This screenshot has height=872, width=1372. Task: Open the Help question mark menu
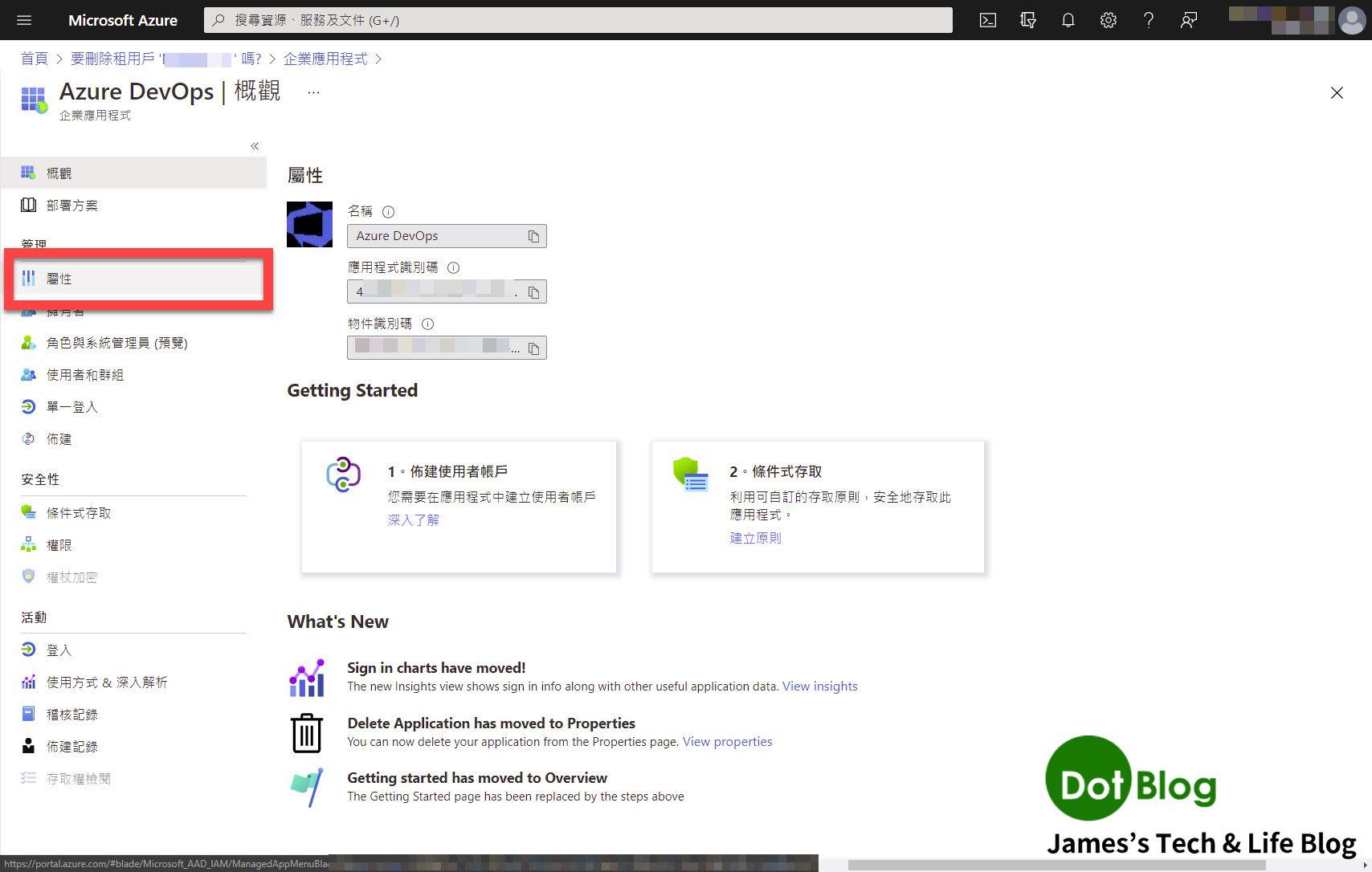click(x=1149, y=20)
